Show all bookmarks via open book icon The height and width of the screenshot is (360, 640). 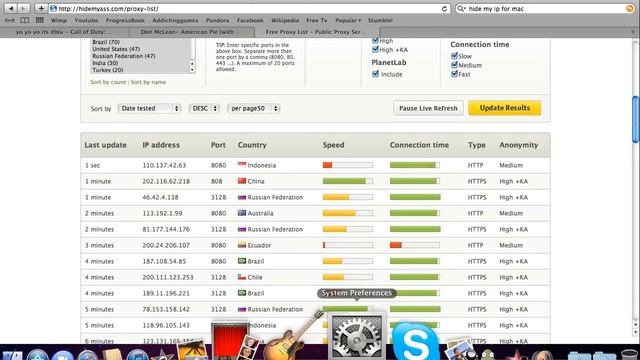[24, 20]
